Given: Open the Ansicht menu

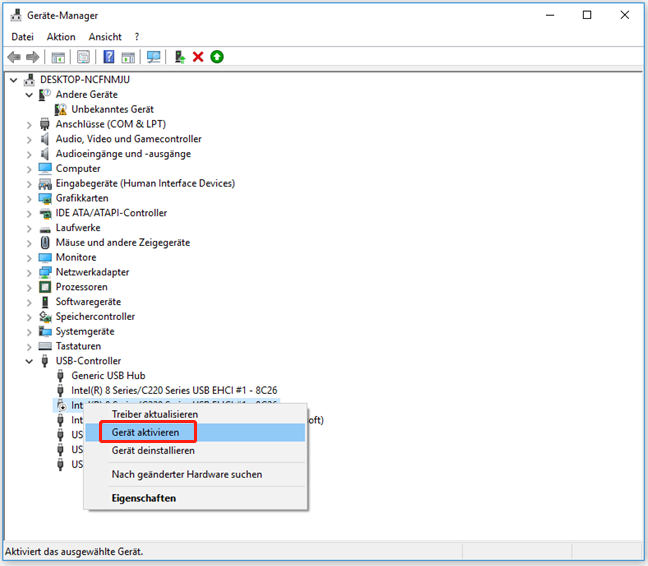Looking at the screenshot, I should click(x=105, y=37).
